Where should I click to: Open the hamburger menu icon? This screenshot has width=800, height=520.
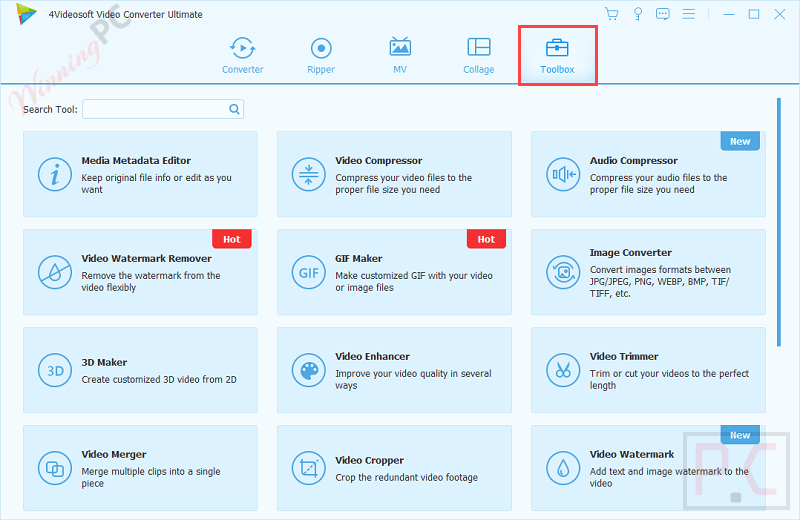[x=689, y=14]
